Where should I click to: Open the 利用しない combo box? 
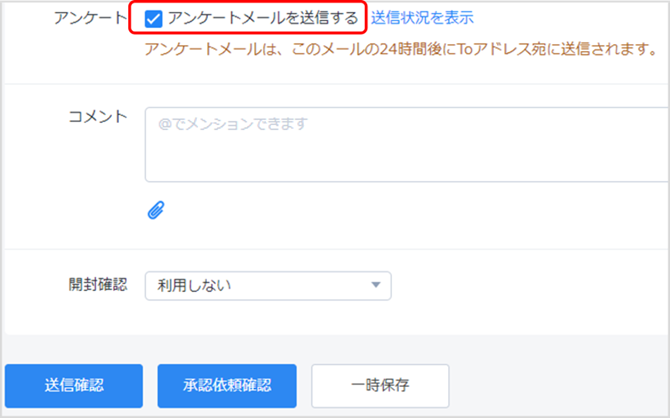click(268, 285)
